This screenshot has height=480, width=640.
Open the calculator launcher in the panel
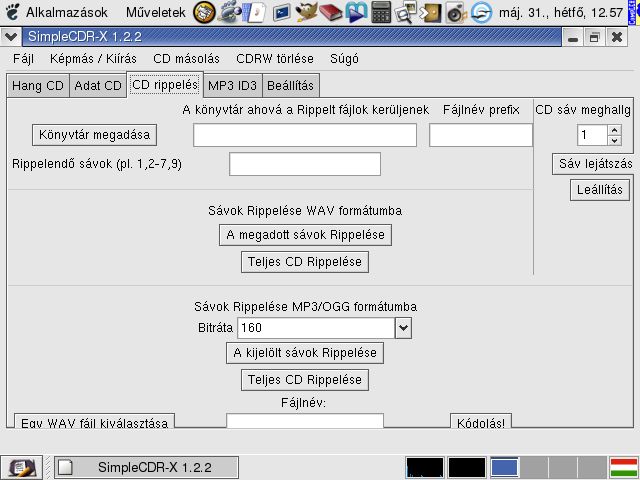[381, 12]
